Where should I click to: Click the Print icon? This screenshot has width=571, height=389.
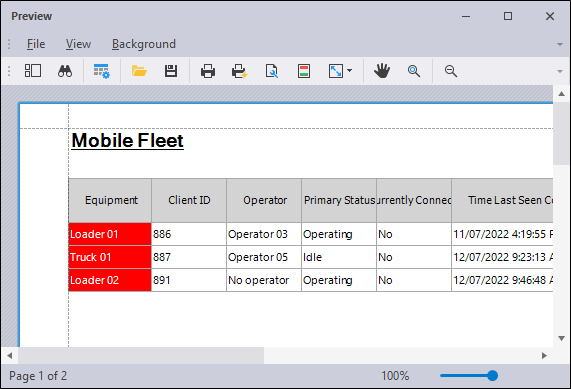tap(208, 71)
